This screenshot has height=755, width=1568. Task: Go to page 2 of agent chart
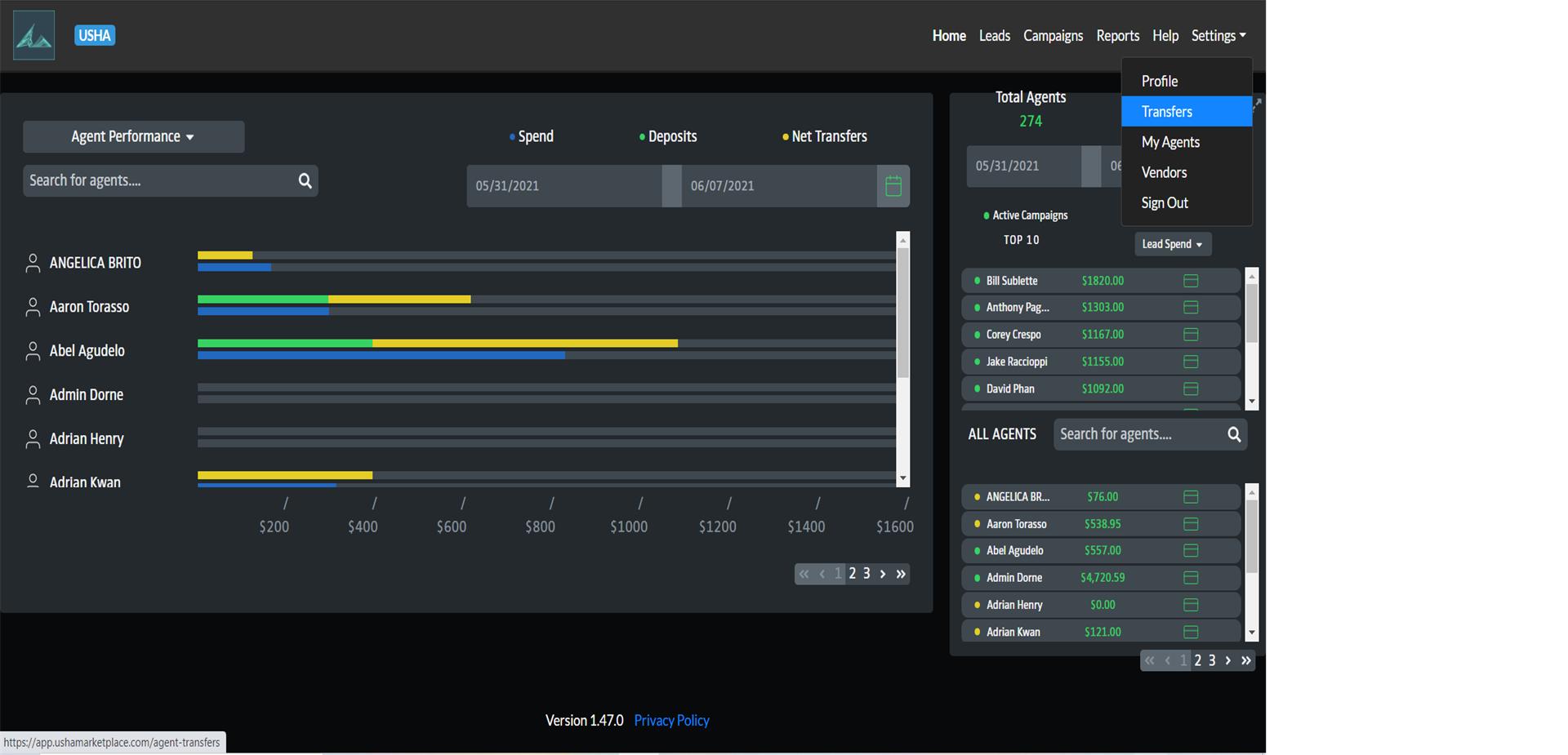(852, 574)
